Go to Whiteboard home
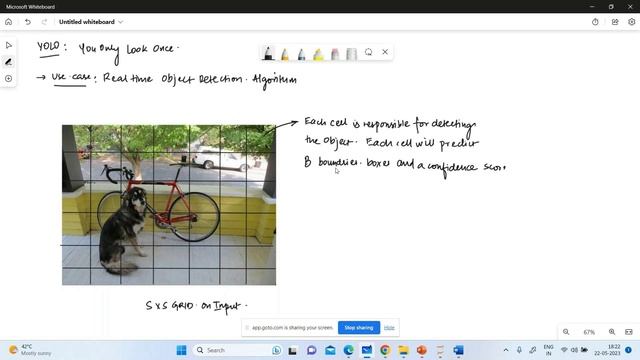Viewport: 640px width, 360px height. pos(9,22)
